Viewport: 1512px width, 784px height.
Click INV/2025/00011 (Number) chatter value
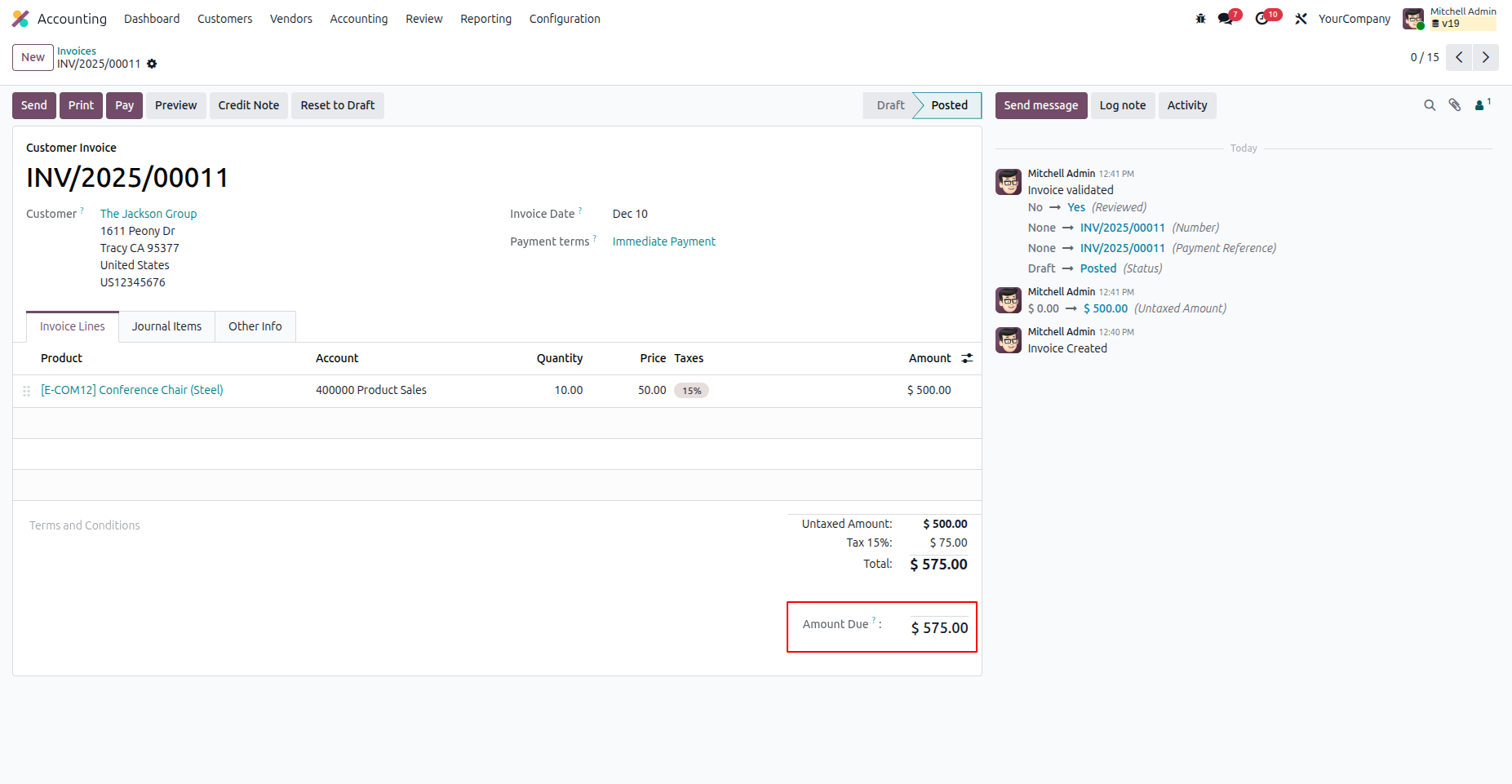pyautogui.click(x=1123, y=228)
